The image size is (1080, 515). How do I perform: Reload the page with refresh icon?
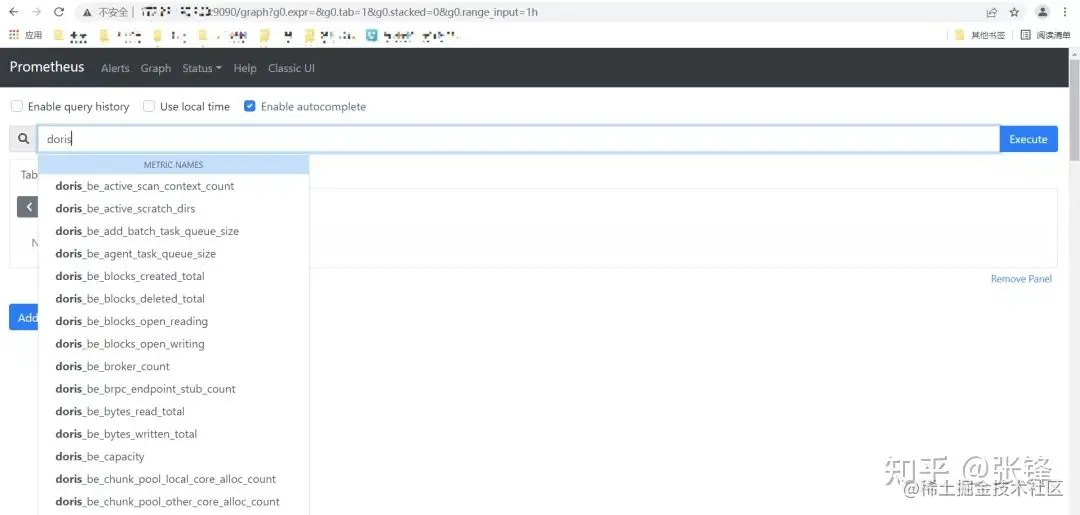click(x=59, y=12)
